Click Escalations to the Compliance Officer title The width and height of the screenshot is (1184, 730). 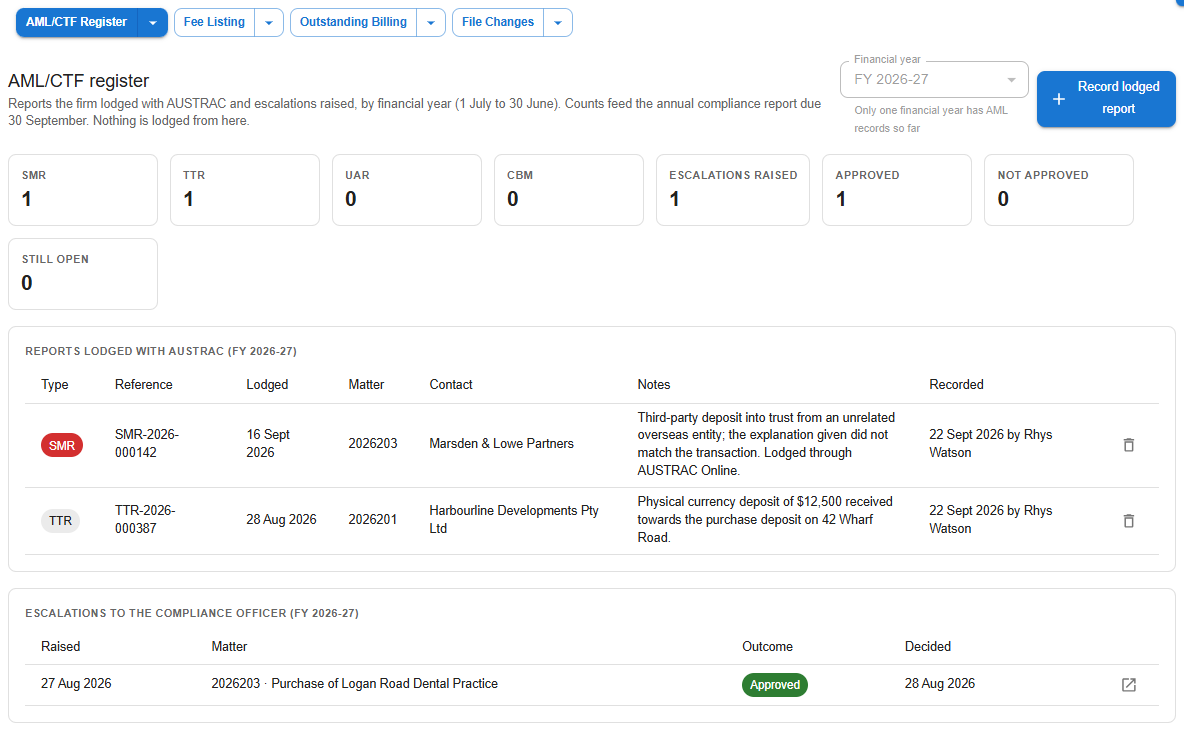(192, 613)
